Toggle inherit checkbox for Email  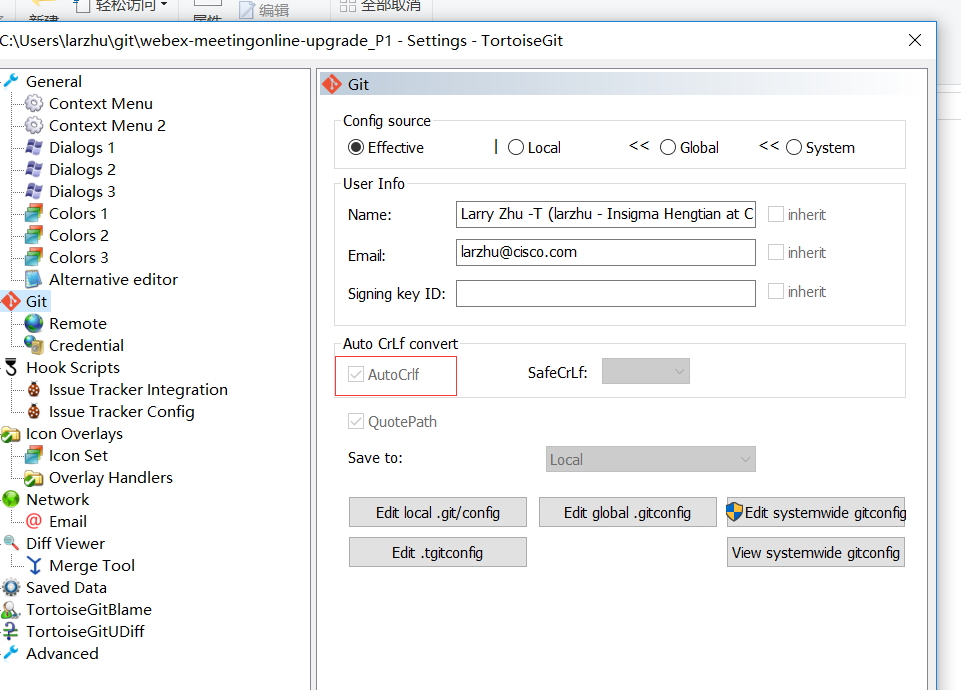[776, 252]
